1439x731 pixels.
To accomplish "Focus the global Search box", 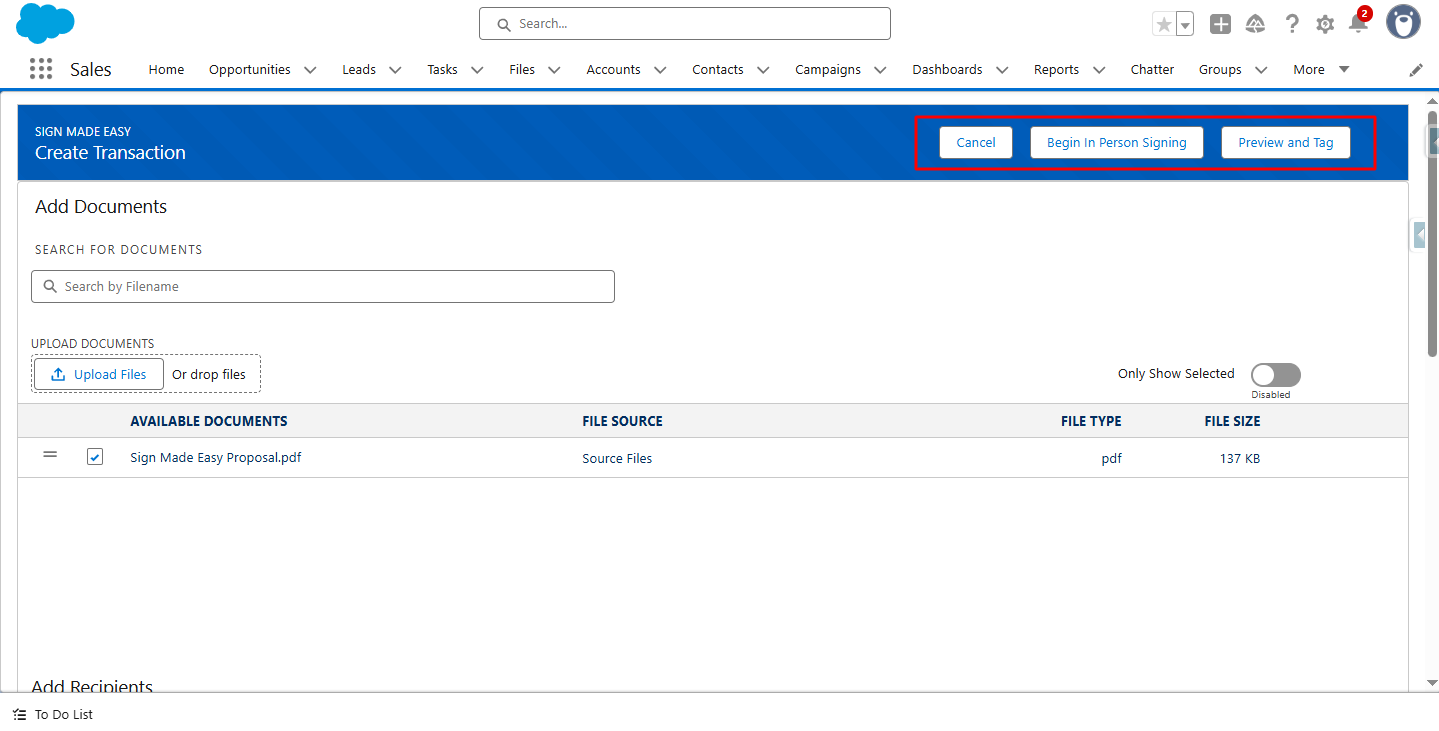I will coord(685,24).
